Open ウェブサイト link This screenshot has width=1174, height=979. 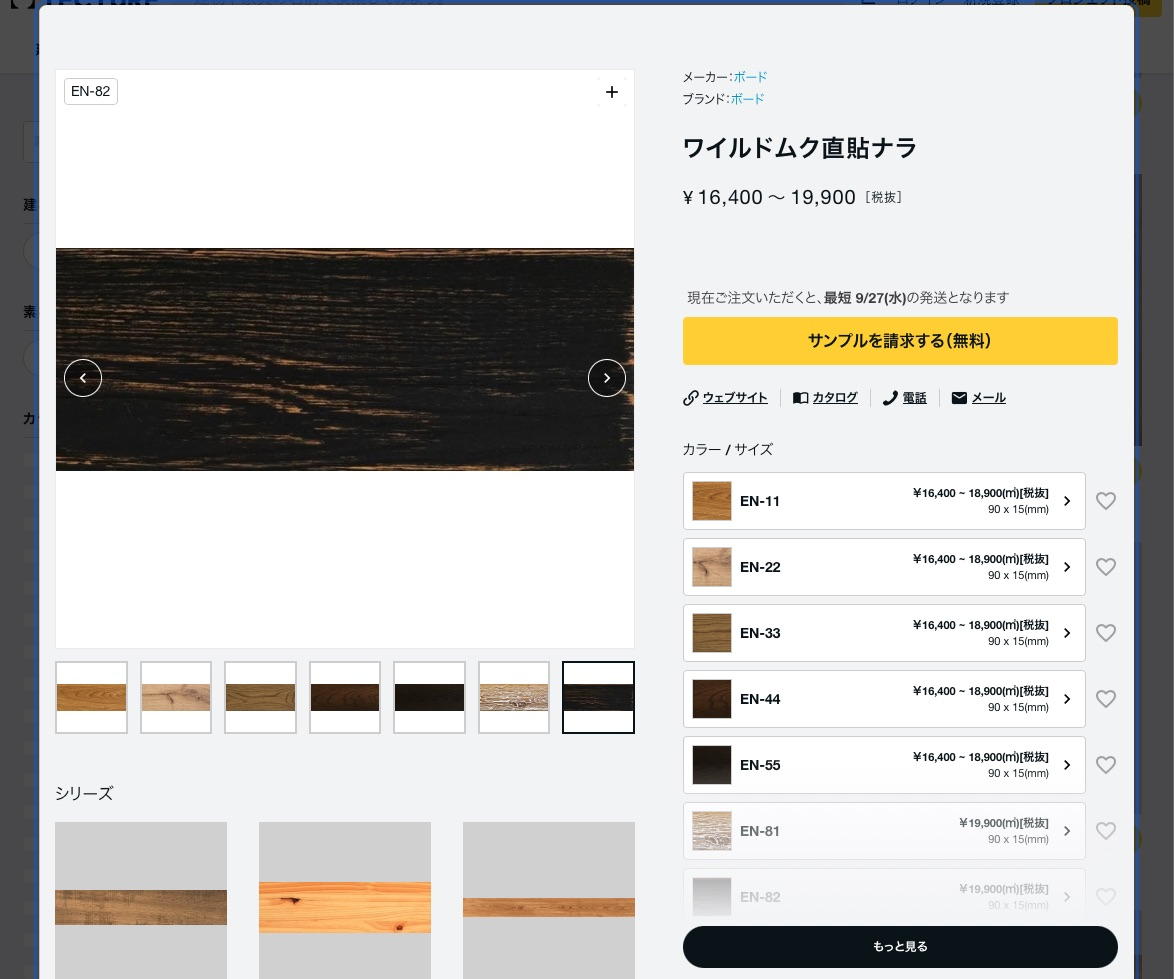tap(734, 397)
